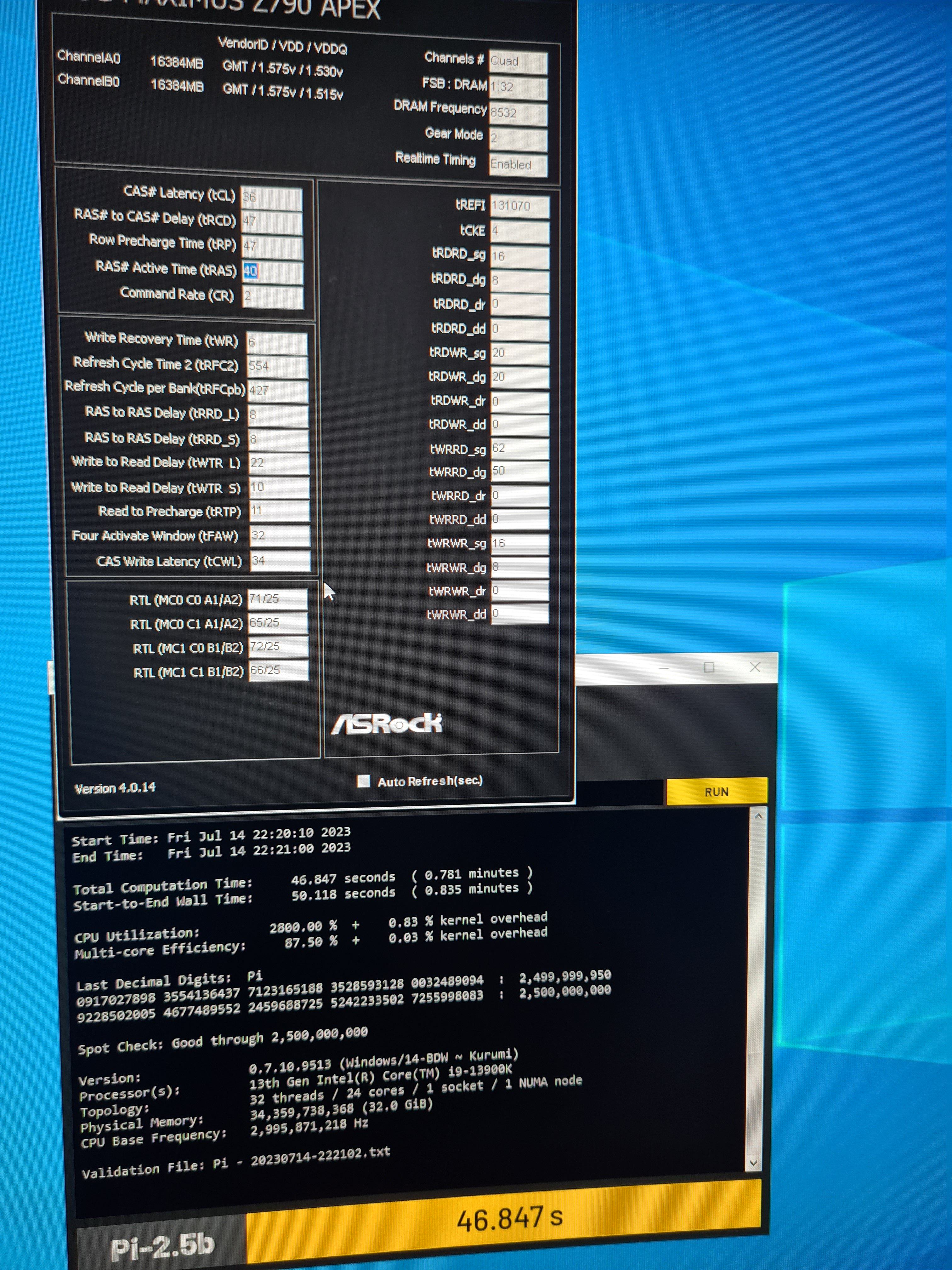
Task: Click the tWTR_L field showing 22
Action: (279, 464)
